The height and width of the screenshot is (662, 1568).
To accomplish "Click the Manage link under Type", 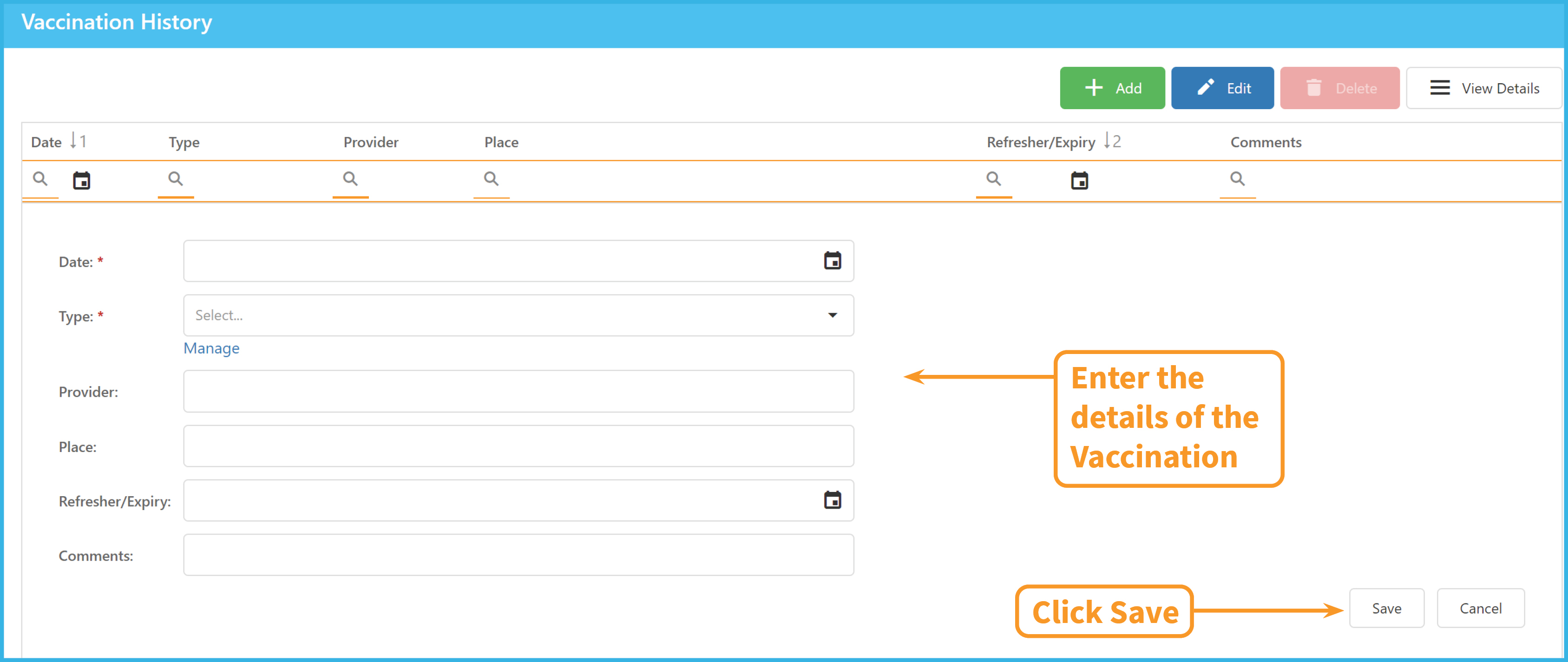I will pos(211,348).
